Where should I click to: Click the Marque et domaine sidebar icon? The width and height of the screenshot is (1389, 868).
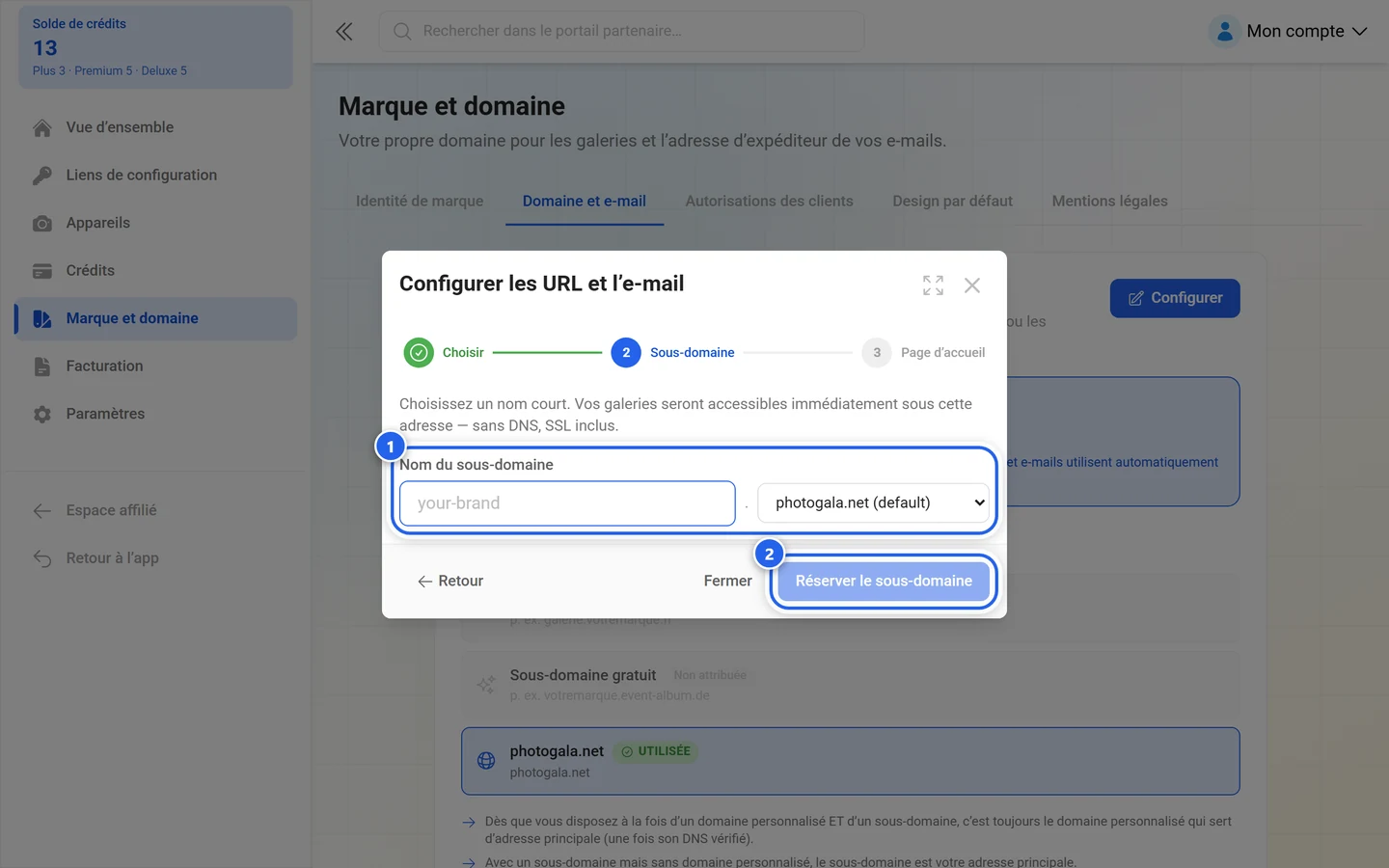point(42,319)
